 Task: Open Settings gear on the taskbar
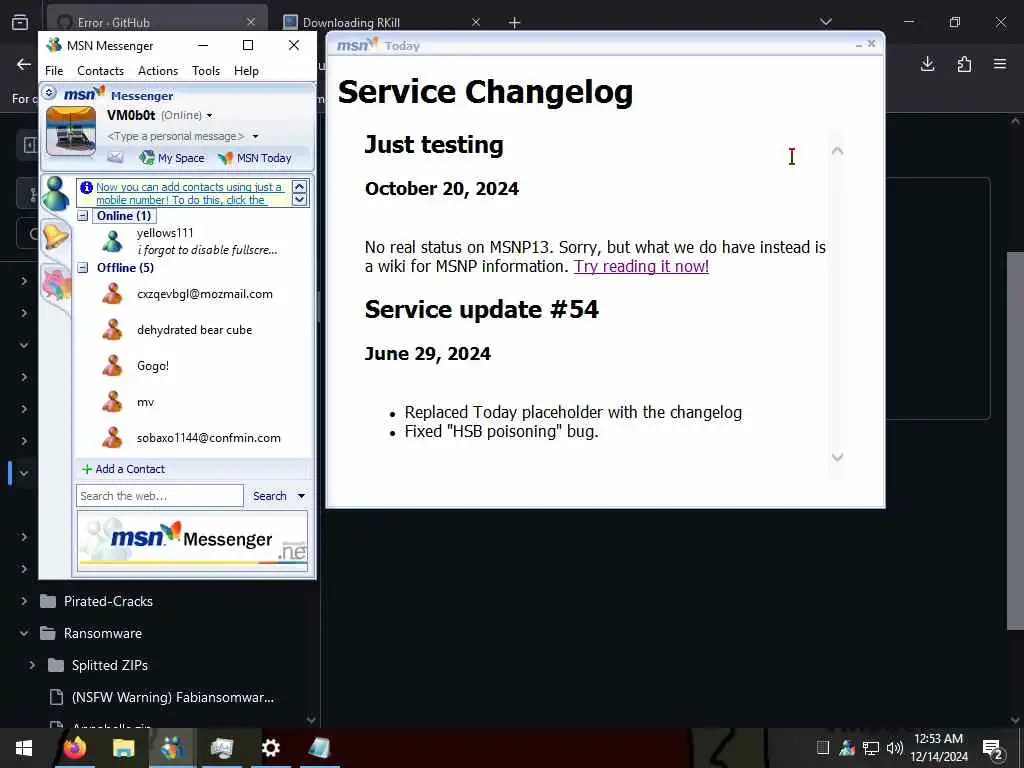tap(270, 748)
